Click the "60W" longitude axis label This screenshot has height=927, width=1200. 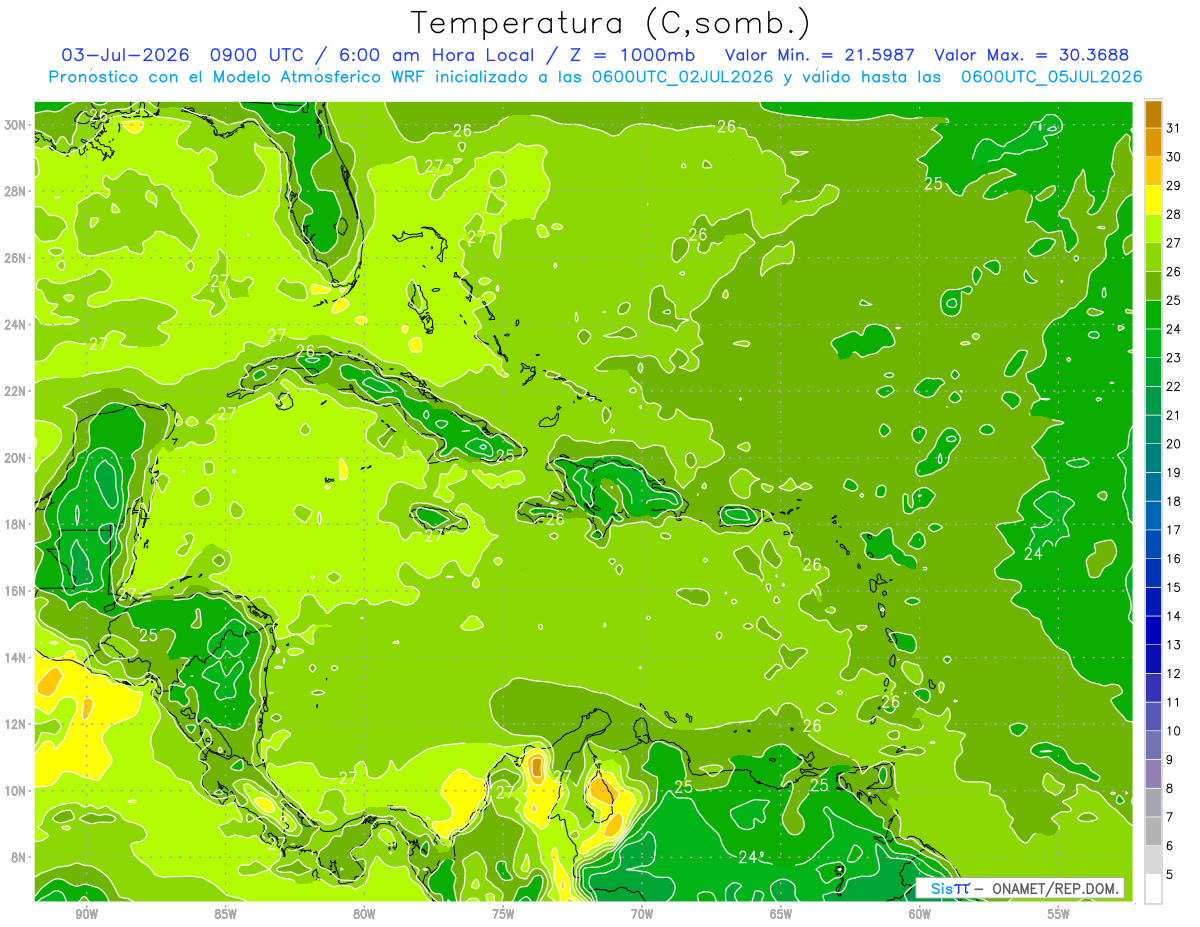click(920, 914)
